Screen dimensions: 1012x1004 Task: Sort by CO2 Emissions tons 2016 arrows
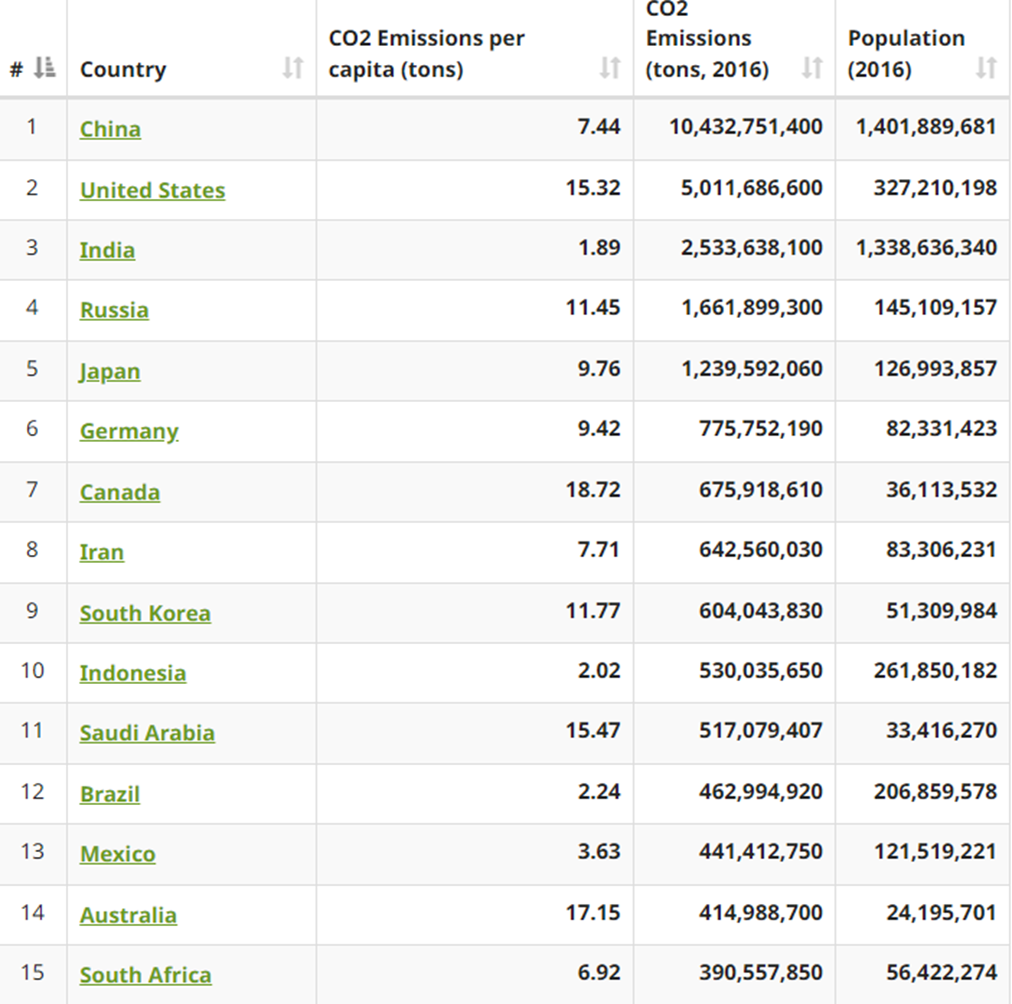pyautogui.click(x=812, y=68)
